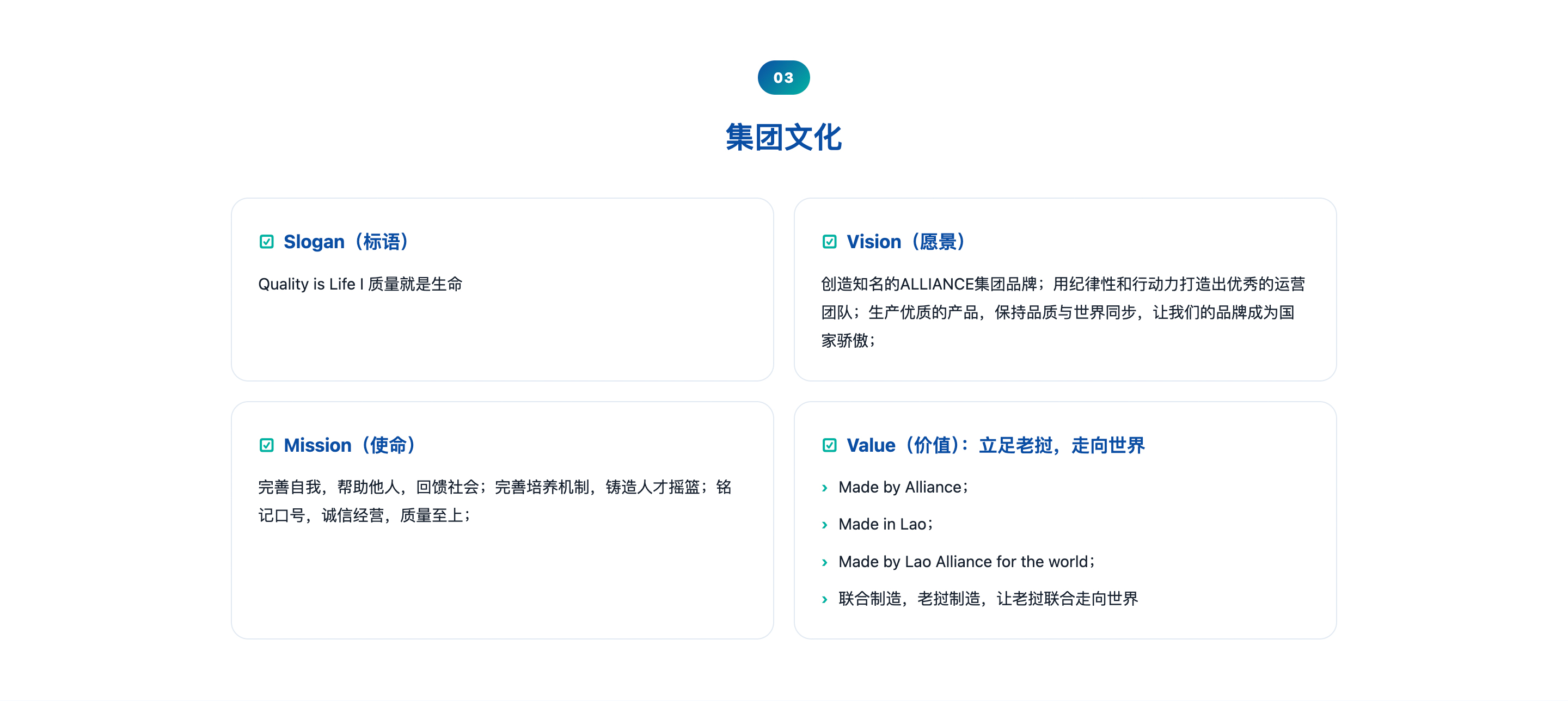The image size is (1568, 701).
Task: Click Made by Lao Alliance for the world
Action: [x=966, y=561]
